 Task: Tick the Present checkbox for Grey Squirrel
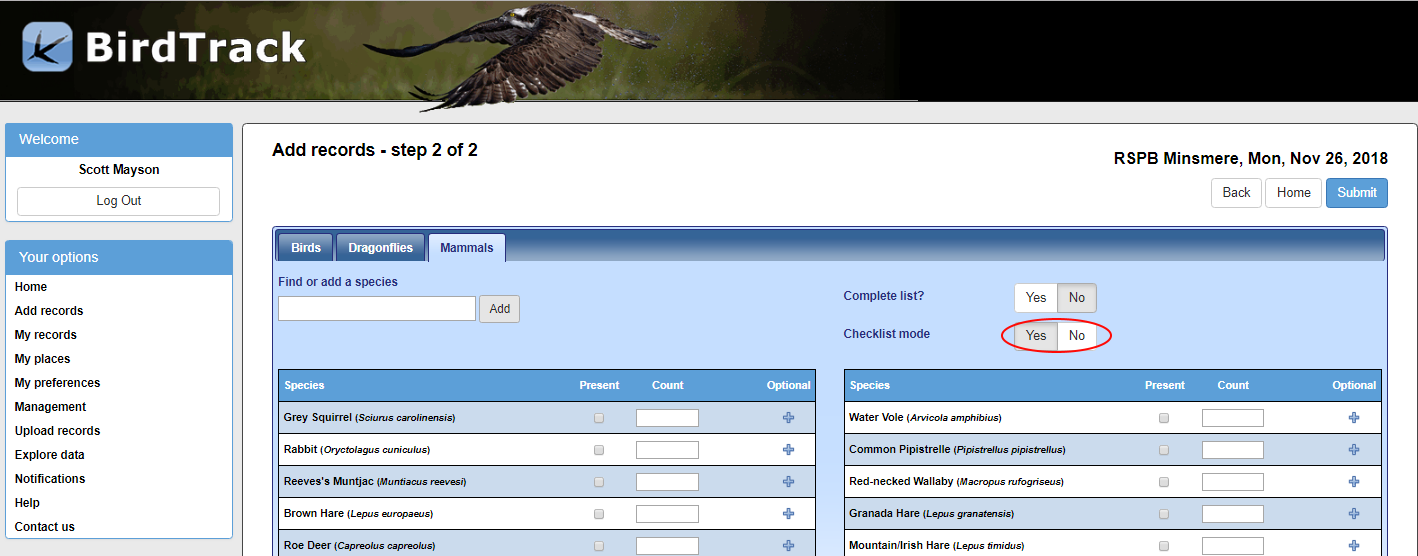tap(599, 418)
